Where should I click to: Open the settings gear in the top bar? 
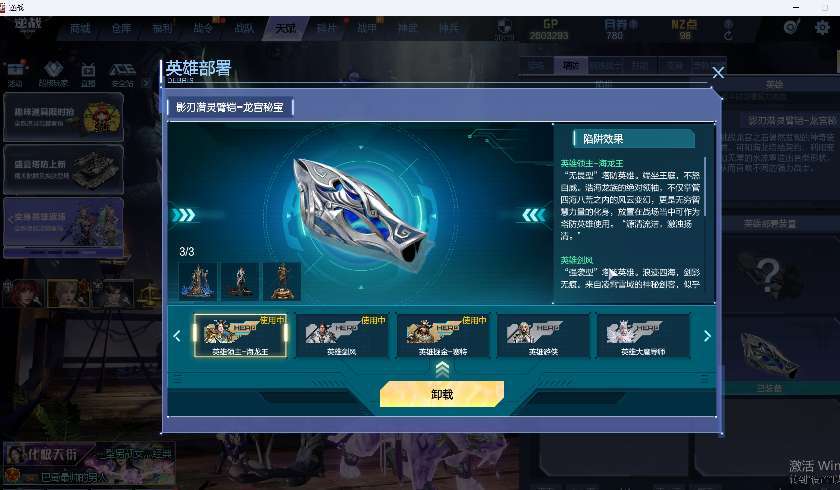coord(822,27)
